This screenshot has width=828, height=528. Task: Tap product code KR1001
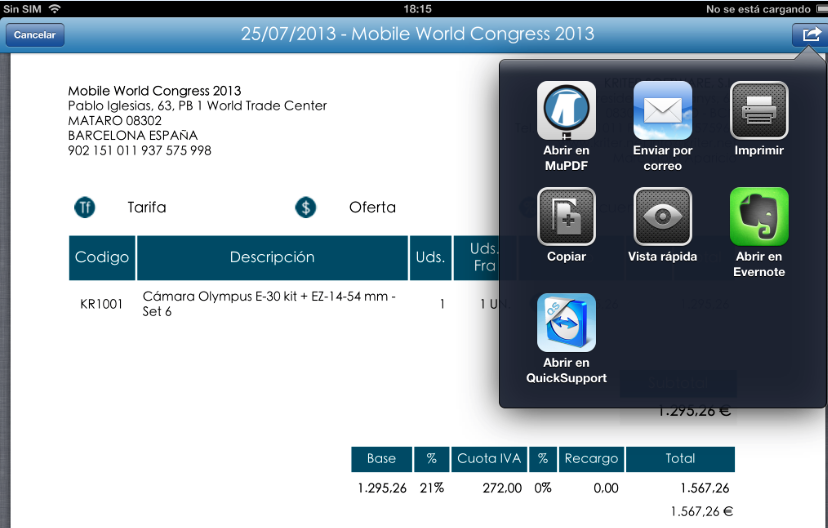[101, 304]
